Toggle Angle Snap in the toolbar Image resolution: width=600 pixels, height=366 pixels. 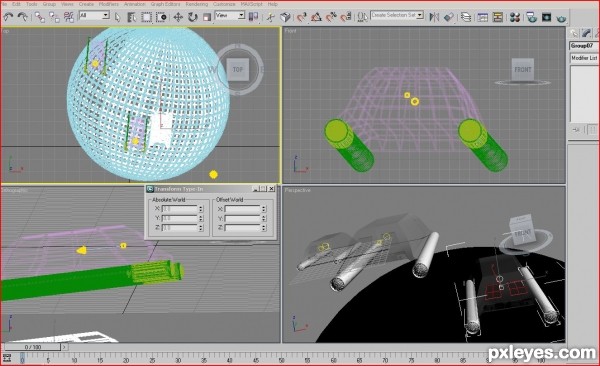pyautogui.click(x=316, y=17)
